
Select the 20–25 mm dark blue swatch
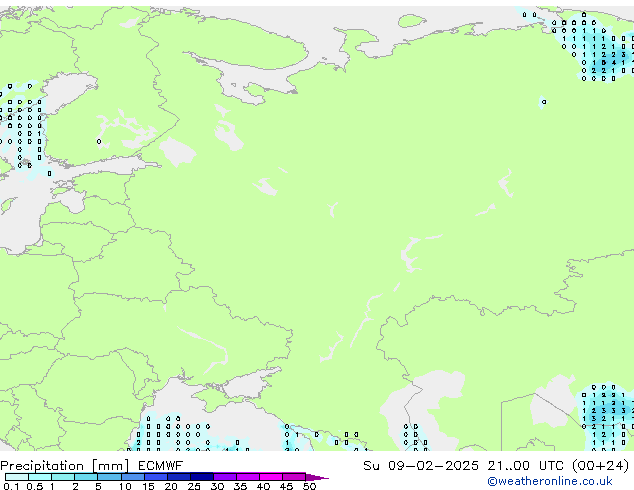[178, 477]
